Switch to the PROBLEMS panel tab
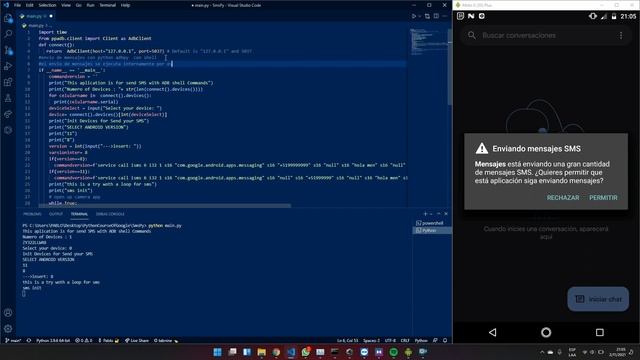Image resolution: width=640 pixels, height=360 pixels. (32, 214)
